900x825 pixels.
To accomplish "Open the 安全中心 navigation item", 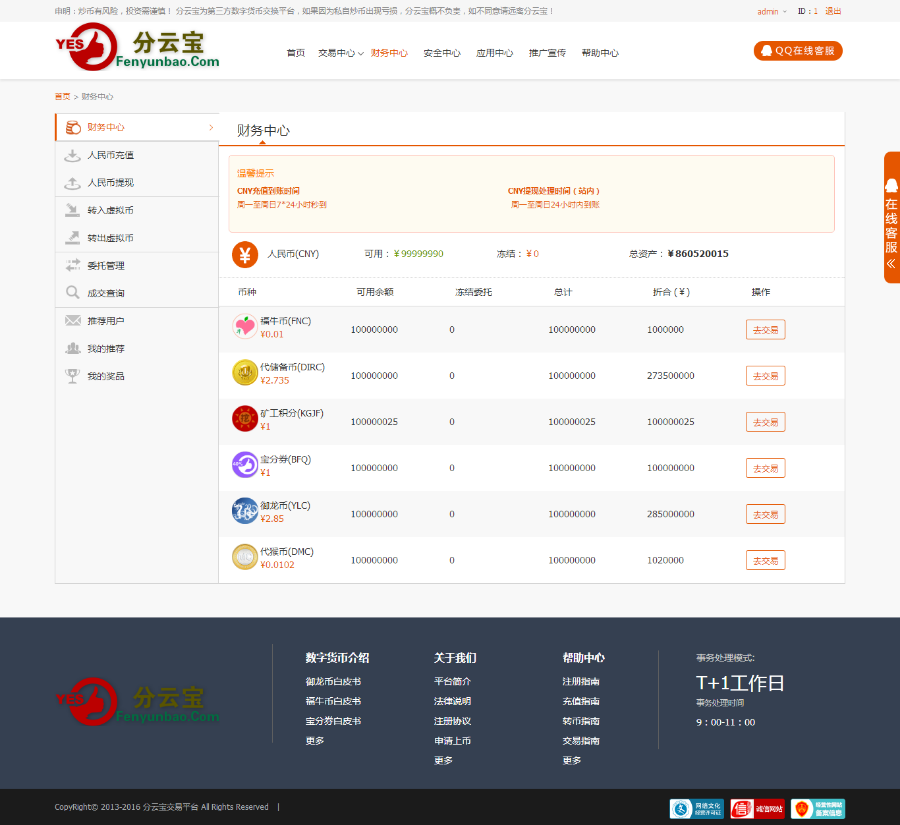I will pos(442,53).
